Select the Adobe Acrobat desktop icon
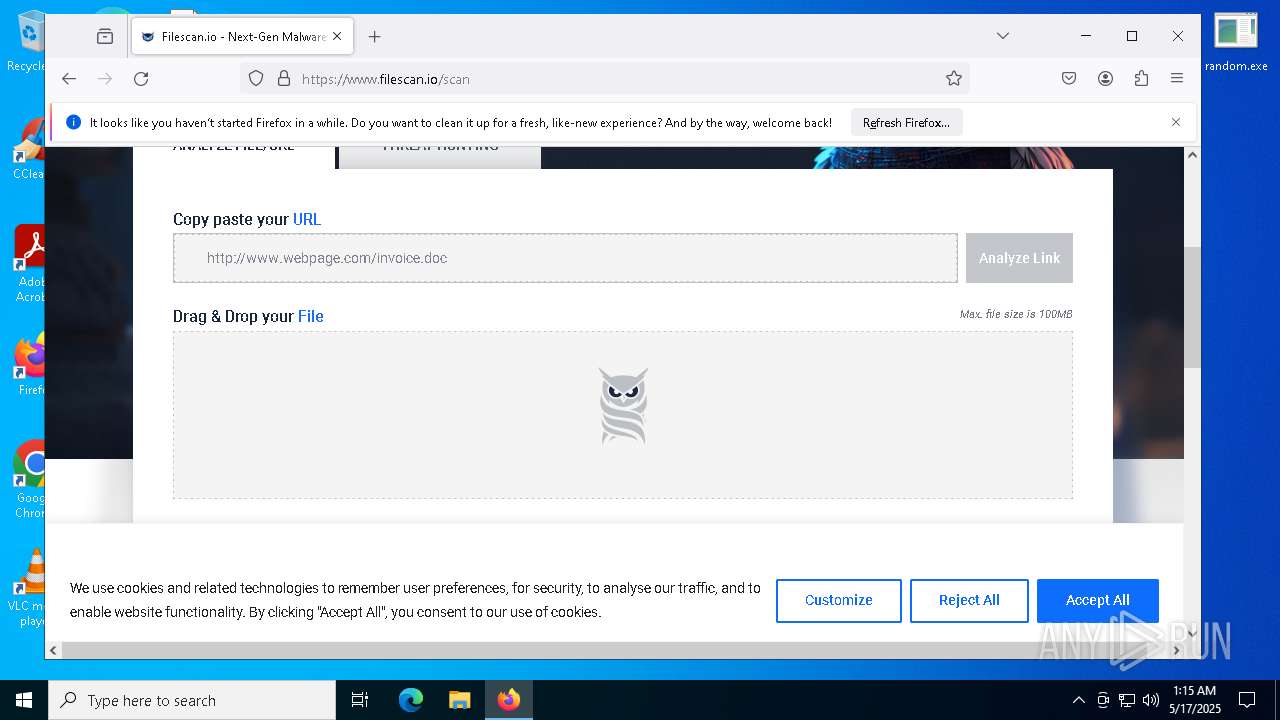This screenshot has width=1280, height=720. tap(30, 263)
